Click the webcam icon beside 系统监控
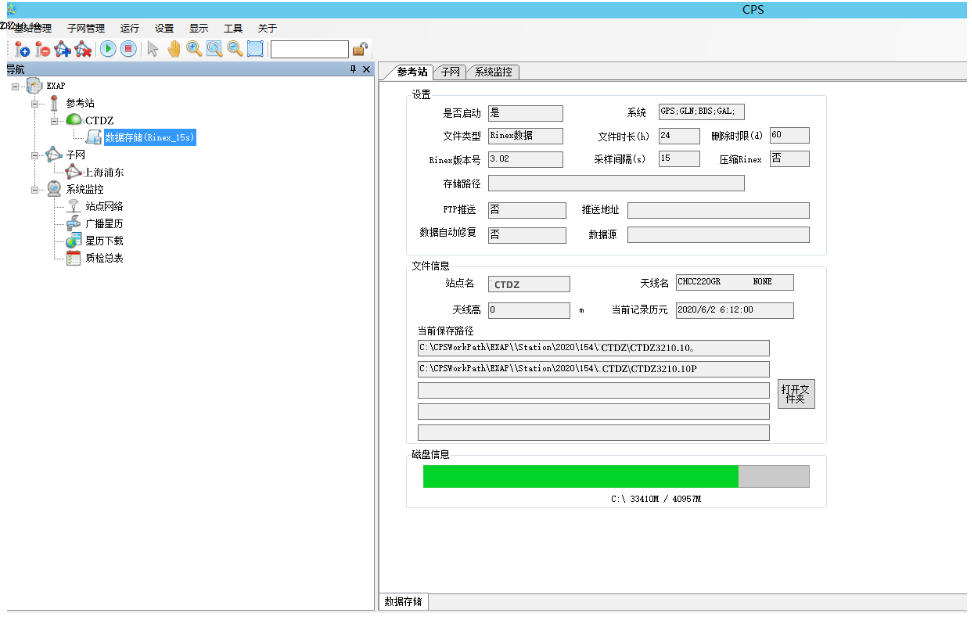Viewport: 972px width, 617px height. 55,189
